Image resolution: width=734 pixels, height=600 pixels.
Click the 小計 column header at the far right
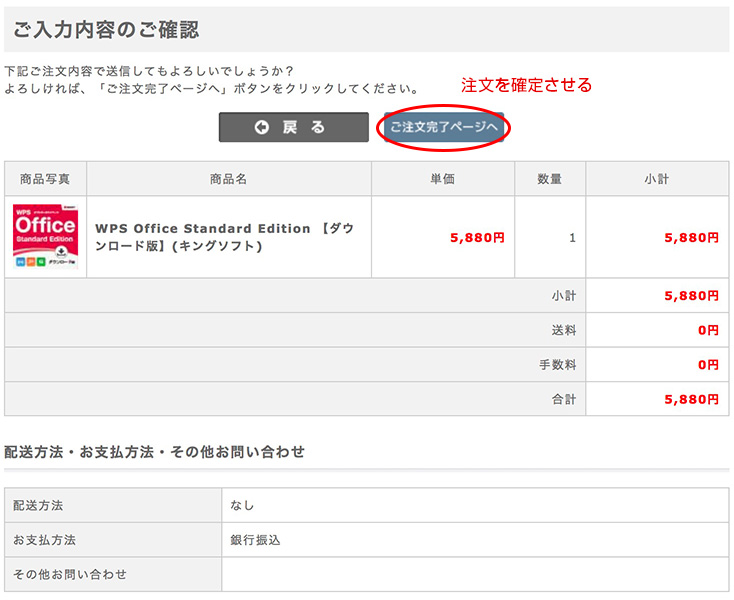click(x=657, y=179)
